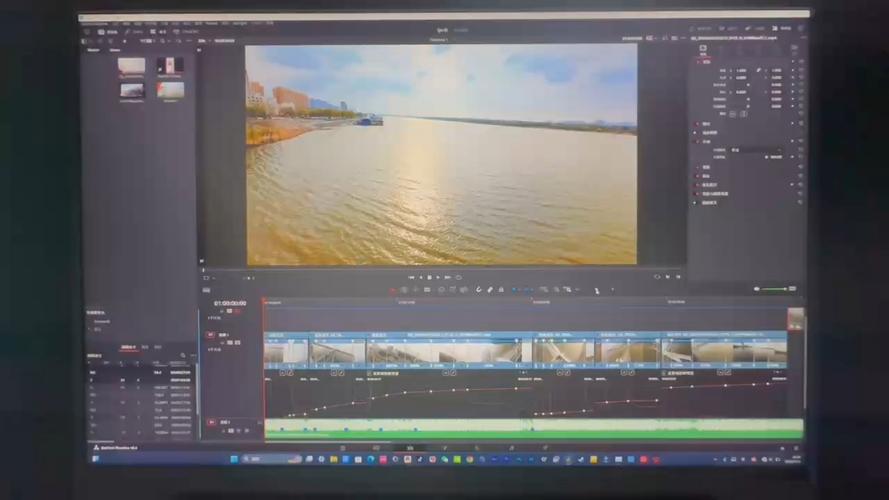Open the Composite Mode dropdown in Inspector

(756, 150)
